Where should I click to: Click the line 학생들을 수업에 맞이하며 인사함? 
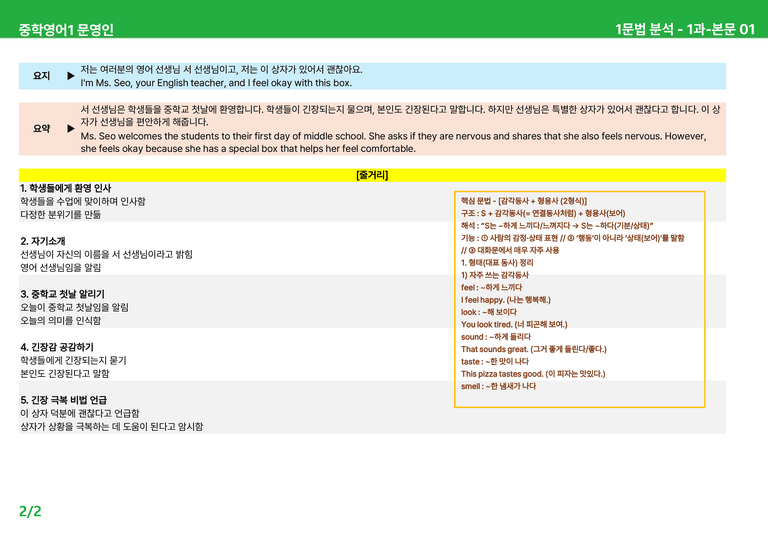[83, 201]
